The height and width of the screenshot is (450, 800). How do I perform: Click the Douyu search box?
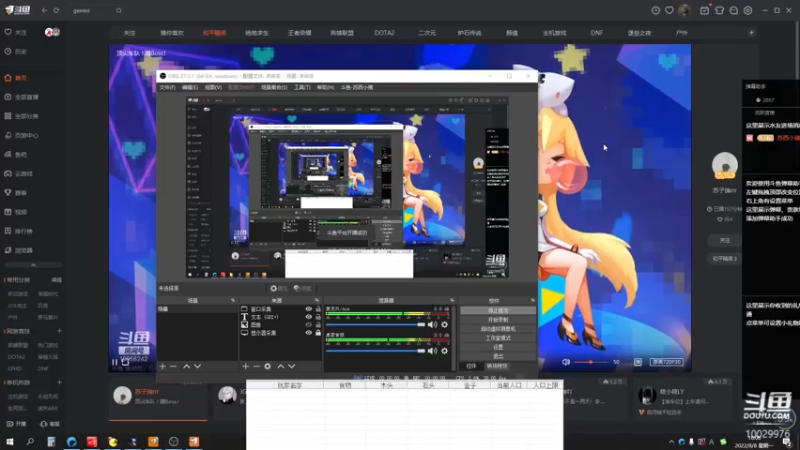[x=92, y=10]
